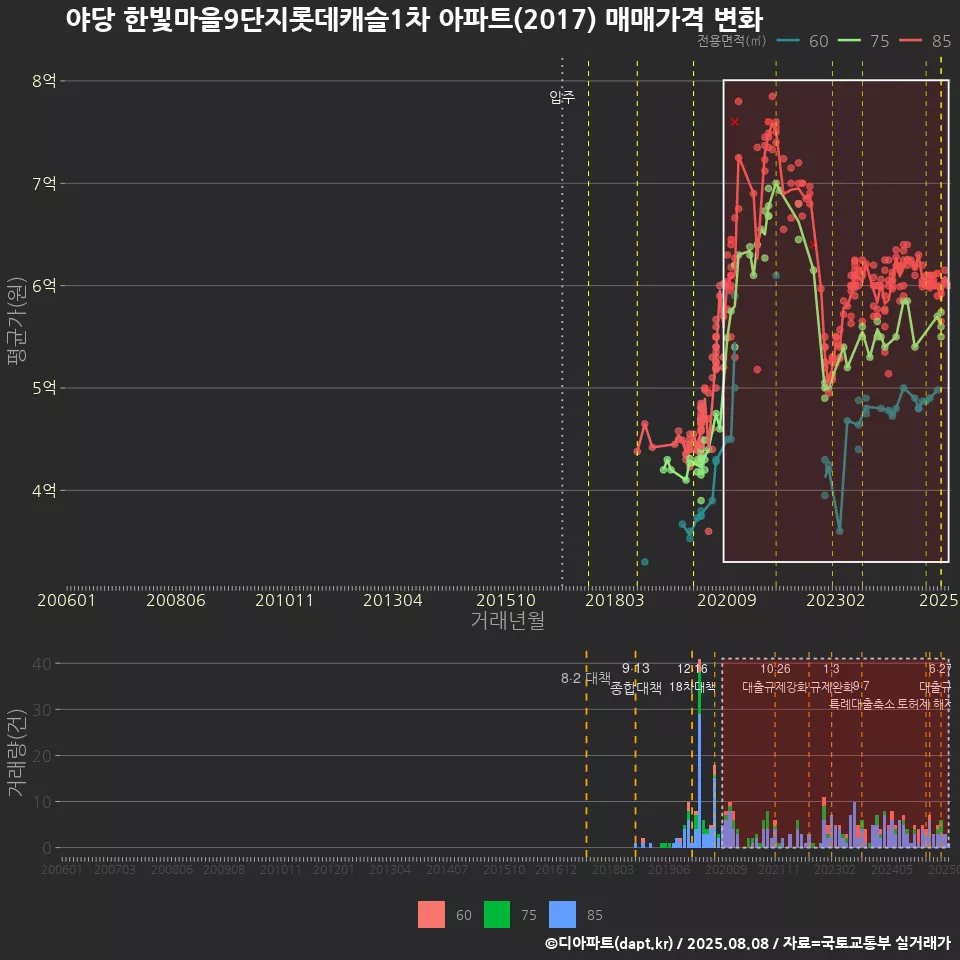Click 201011 on the price chart's x-axis
The height and width of the screenshot is (960, 960).
[284, 600]
